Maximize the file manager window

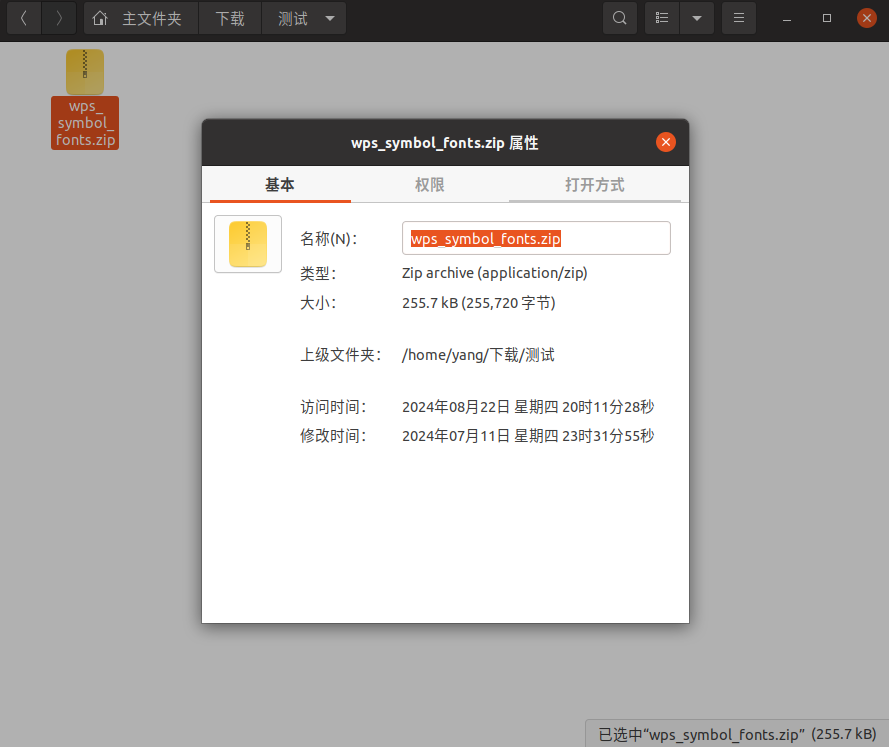(827, 18)
